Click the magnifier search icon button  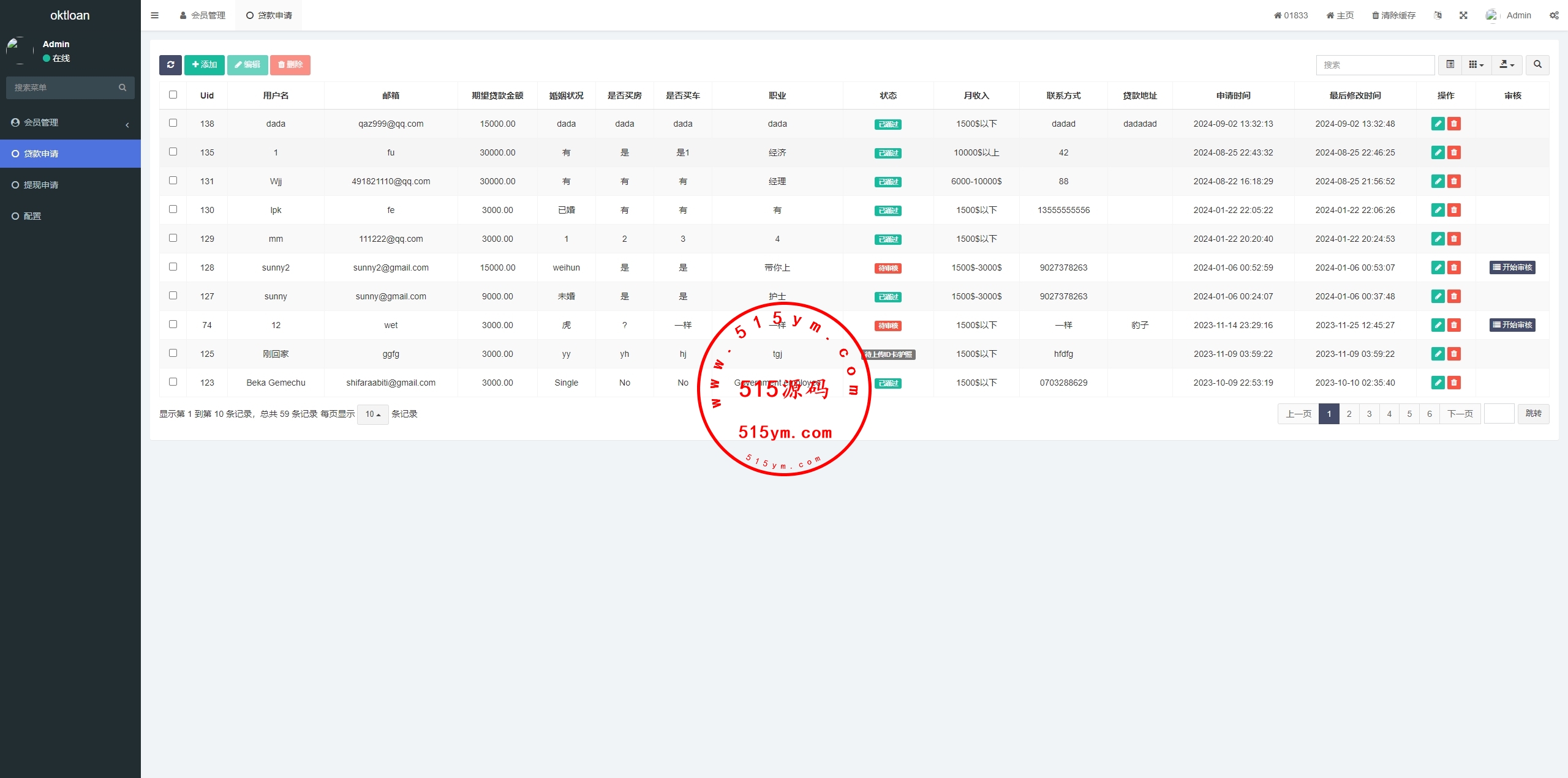coord(1537,65)
